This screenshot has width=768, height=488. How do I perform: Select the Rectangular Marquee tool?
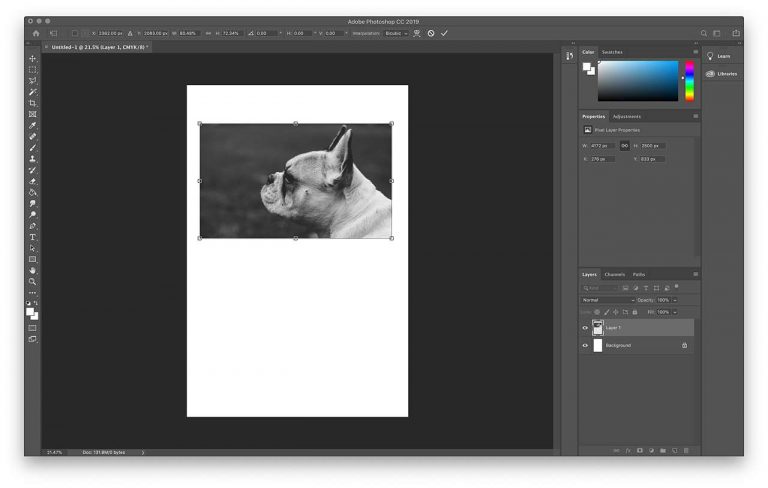(32, 70)
